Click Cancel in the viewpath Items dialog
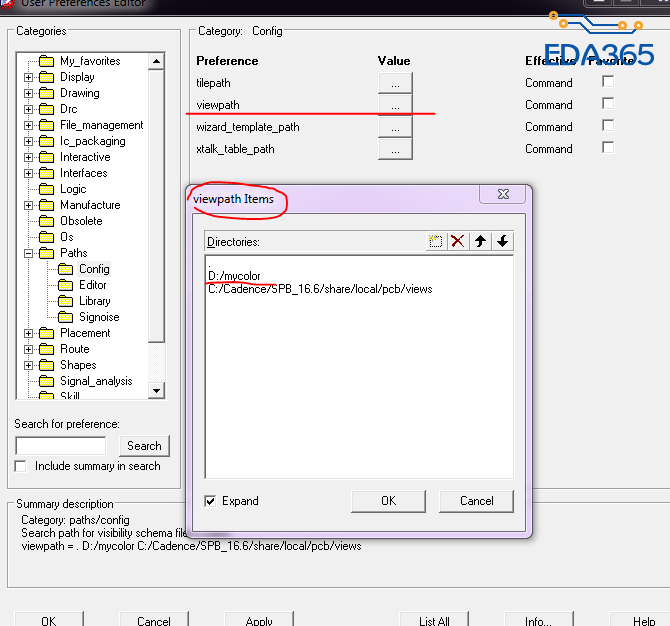Screen dimensions: 670x626 point(476,501)
